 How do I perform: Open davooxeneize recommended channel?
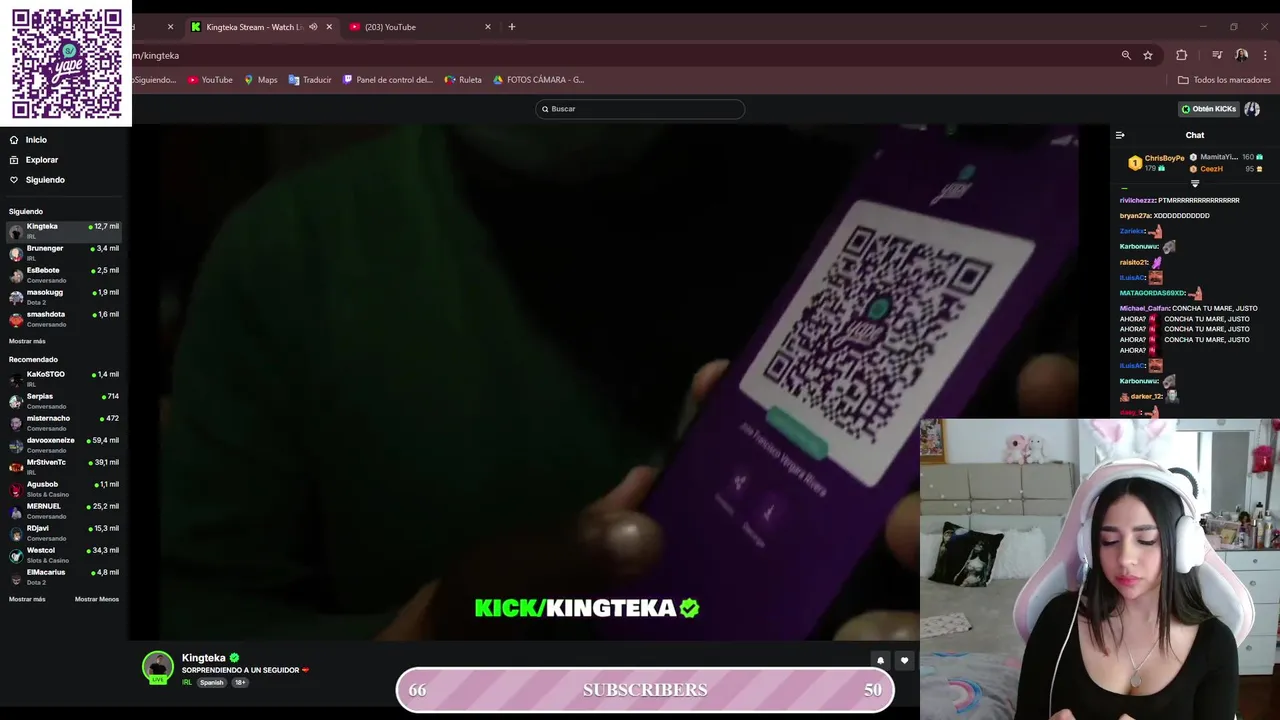point(64,445)
